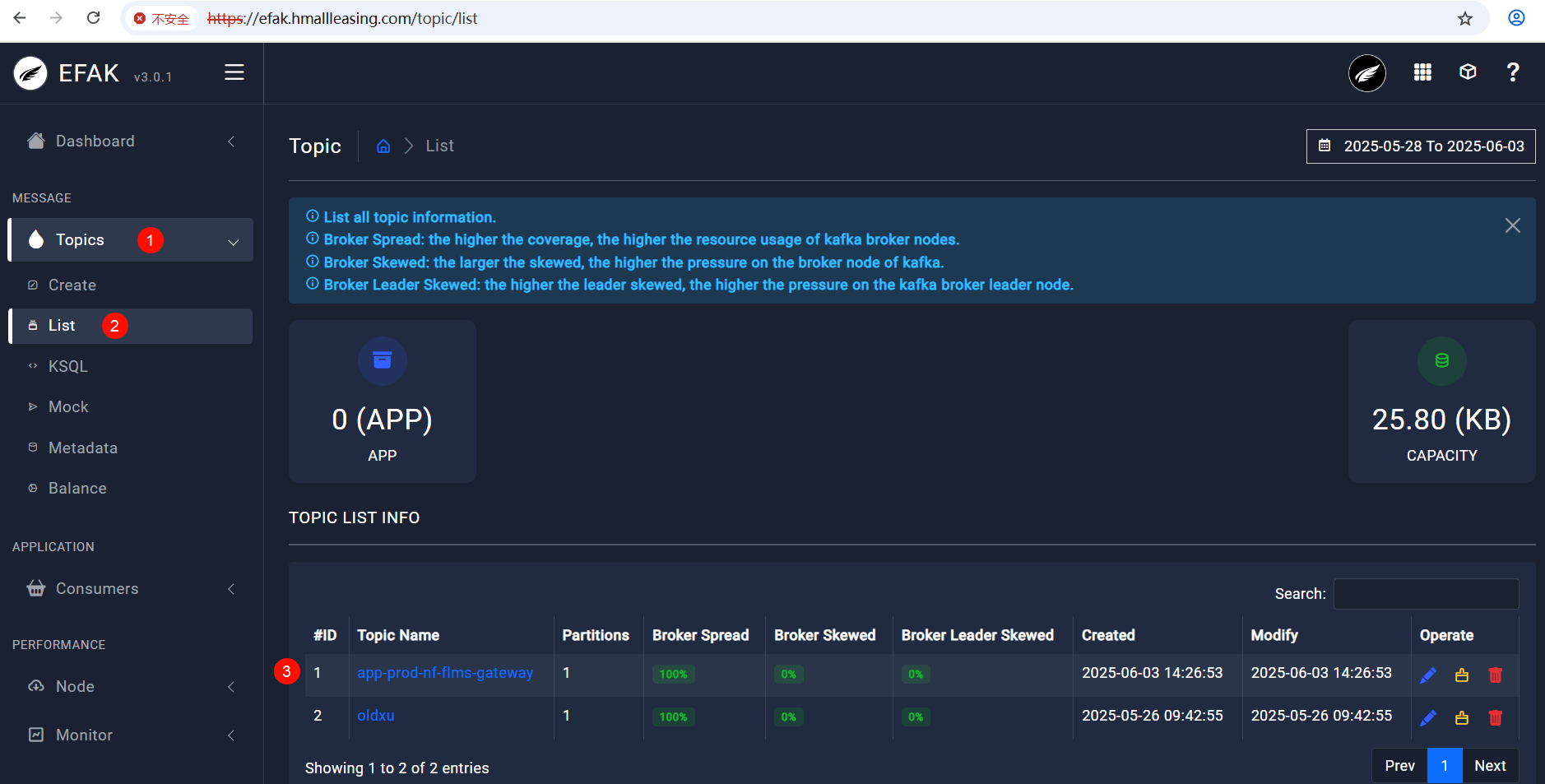The image size is (1545, 784).
Task: Delete the oldxu topic with trash icon
Action: point(1495,717)
